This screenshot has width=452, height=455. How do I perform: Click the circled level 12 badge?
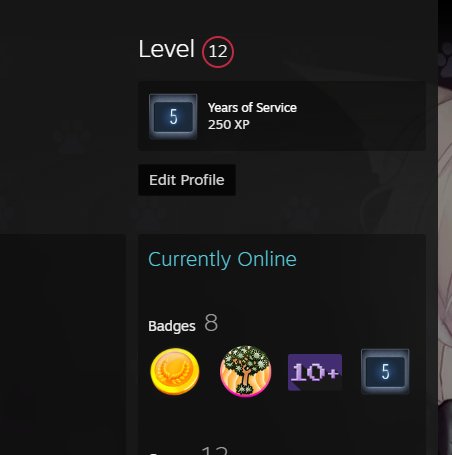click(x=218, y=52)
